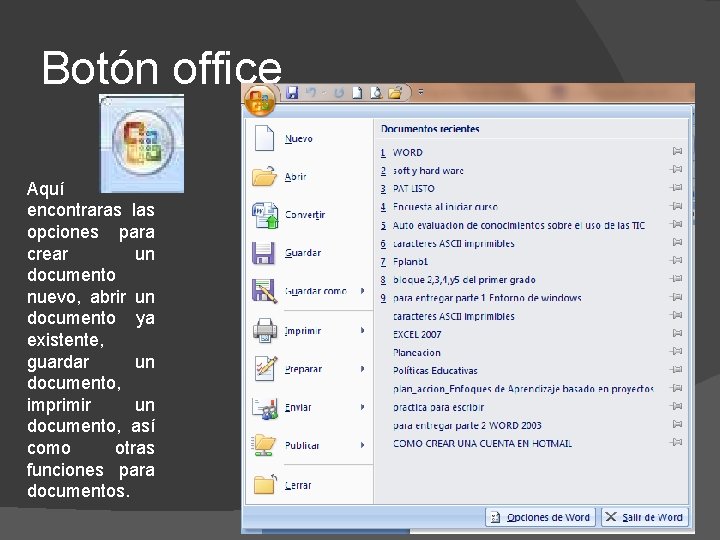Screen dimensions: 720x540
Task: Click the round Office button
Action: 260,100
